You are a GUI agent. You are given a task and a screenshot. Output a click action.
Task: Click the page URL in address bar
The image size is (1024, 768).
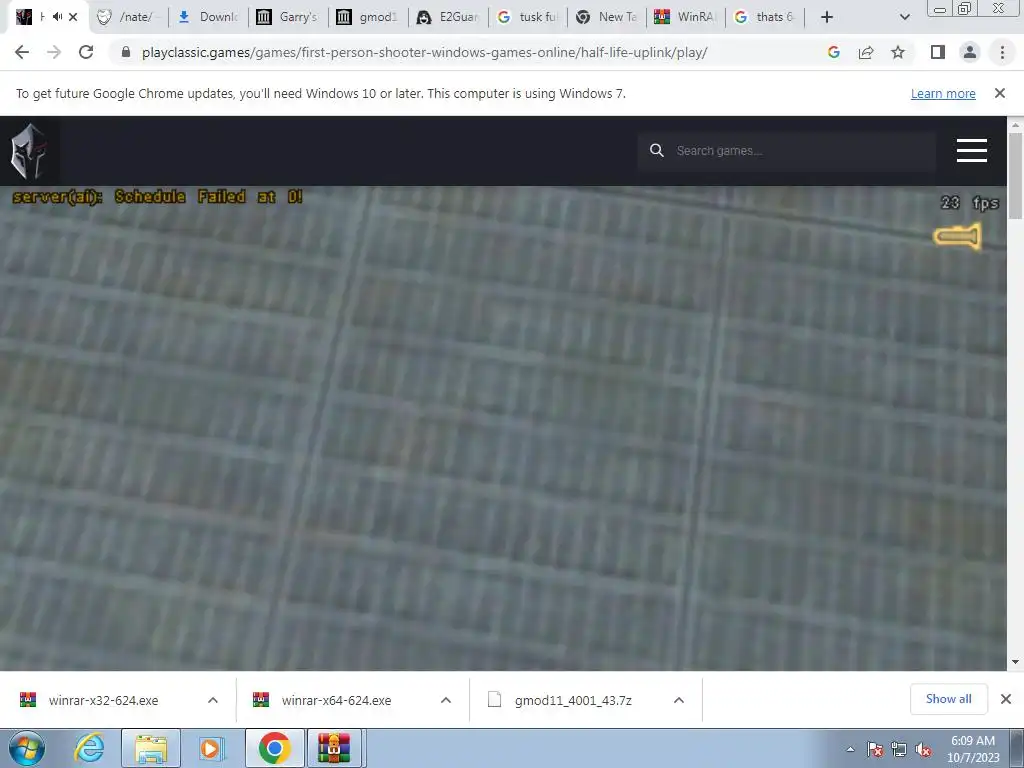pyautogui.click(x=424, y=52)
